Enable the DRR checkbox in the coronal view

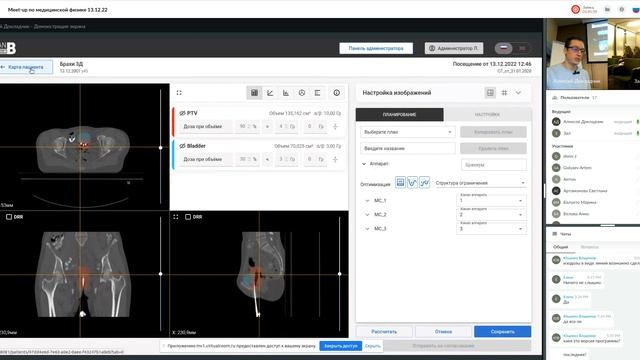[9, 217]
